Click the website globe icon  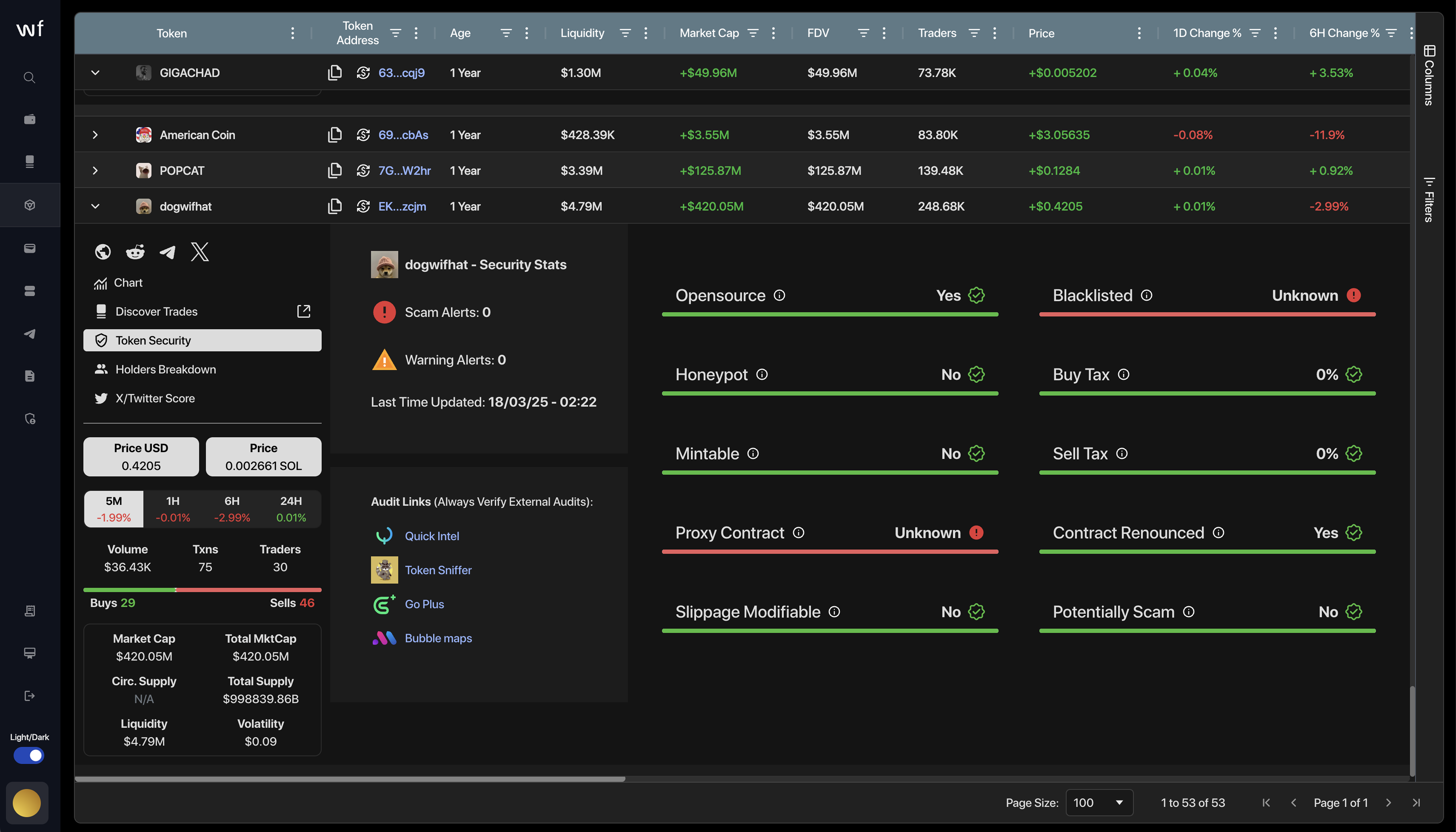tap(103, 252)
